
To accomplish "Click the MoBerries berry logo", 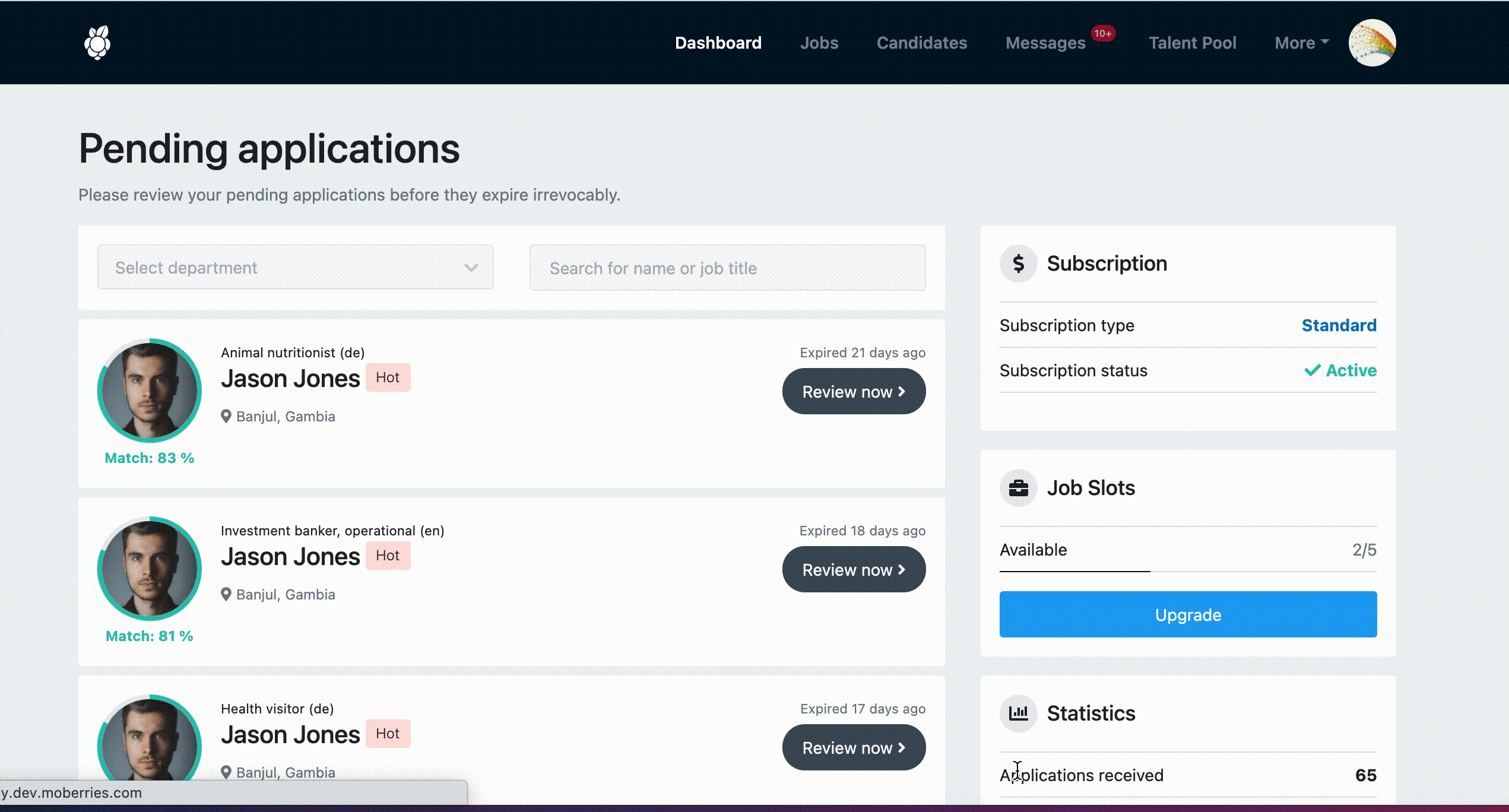I will pyautogui.click(x=97, y=42).
